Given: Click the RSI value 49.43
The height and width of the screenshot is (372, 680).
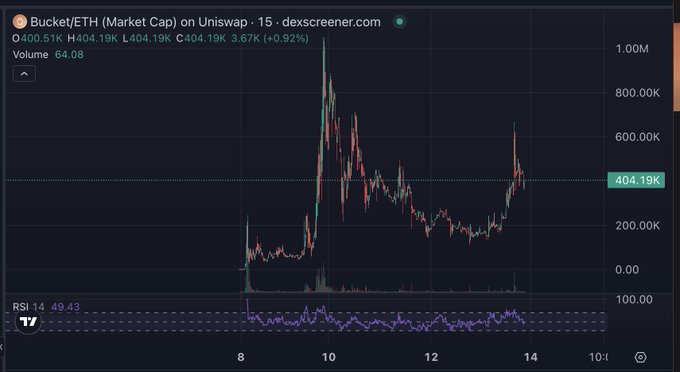Looking at the screenshot, I should (65, 307).
